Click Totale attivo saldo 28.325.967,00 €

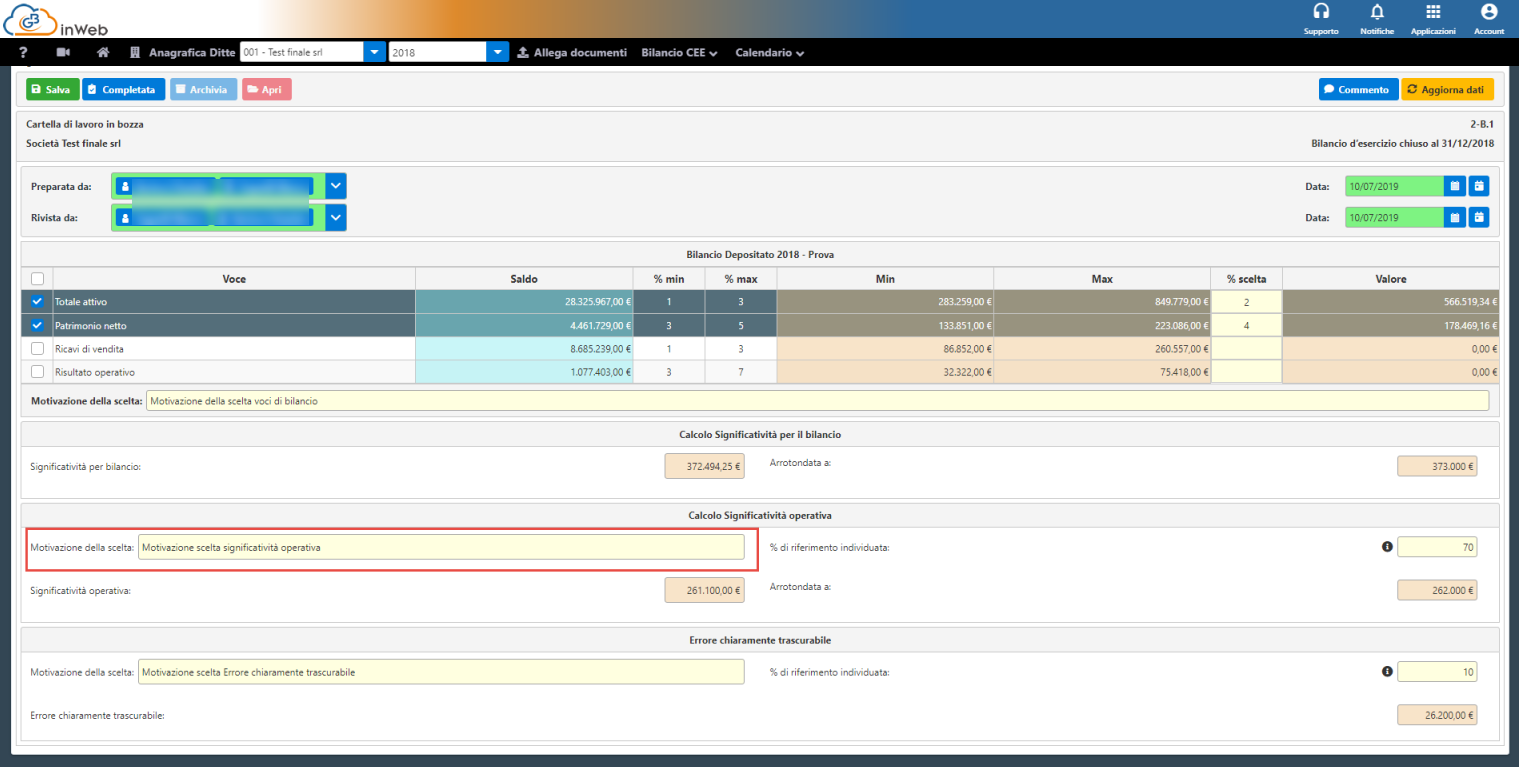click(524, 301)
